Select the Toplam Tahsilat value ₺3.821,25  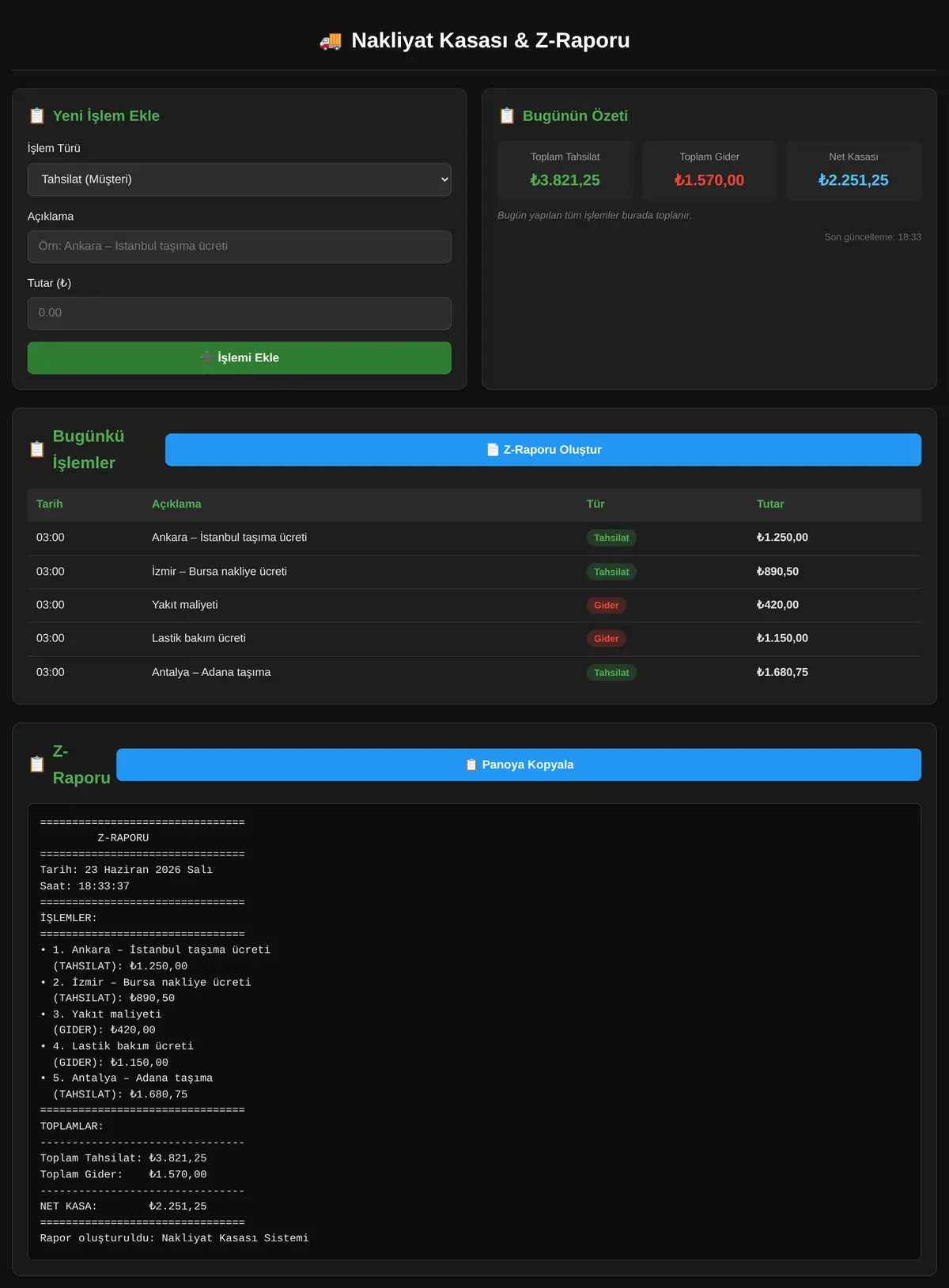click(565, 180)
